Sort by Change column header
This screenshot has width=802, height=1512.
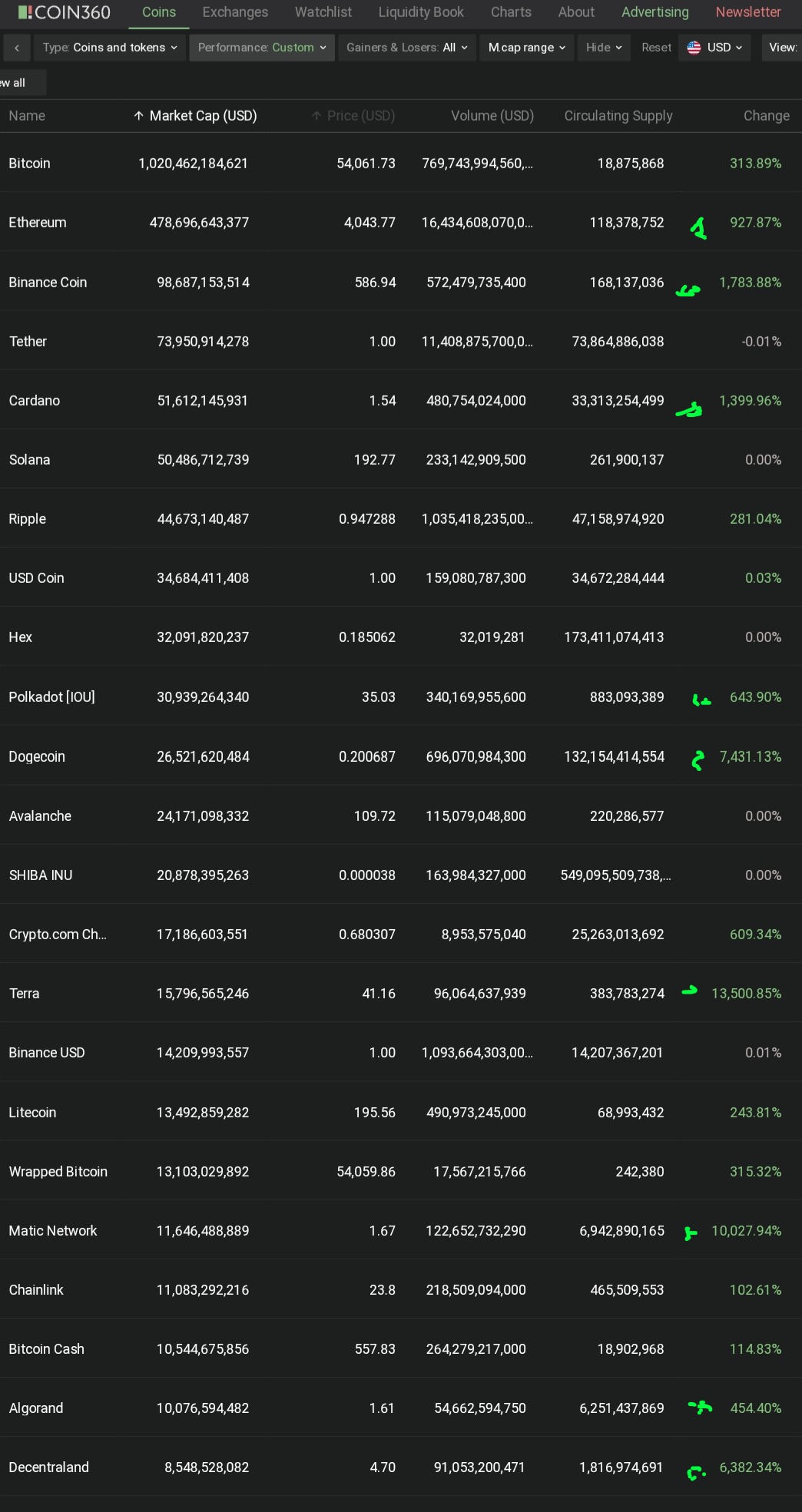tap(767, 116)
